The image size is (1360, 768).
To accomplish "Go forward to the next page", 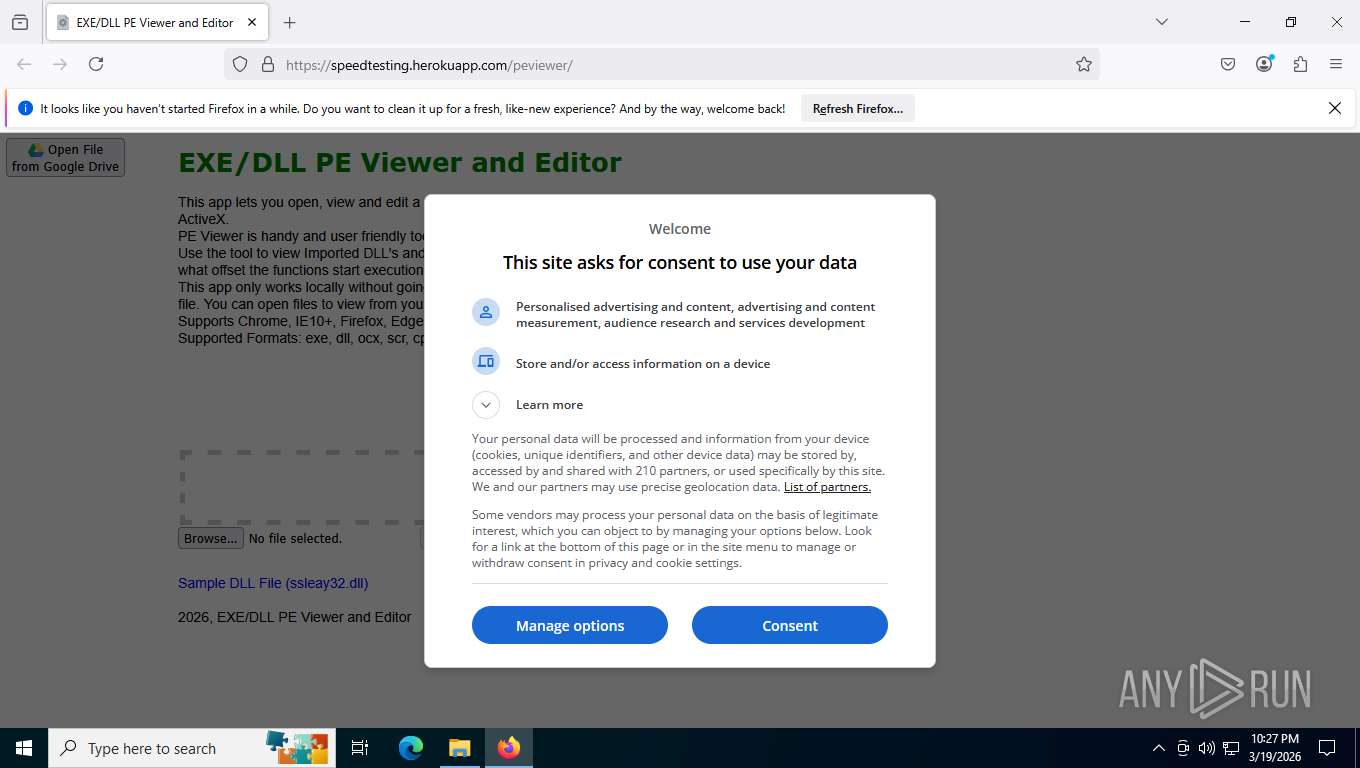I will point(60,64).
